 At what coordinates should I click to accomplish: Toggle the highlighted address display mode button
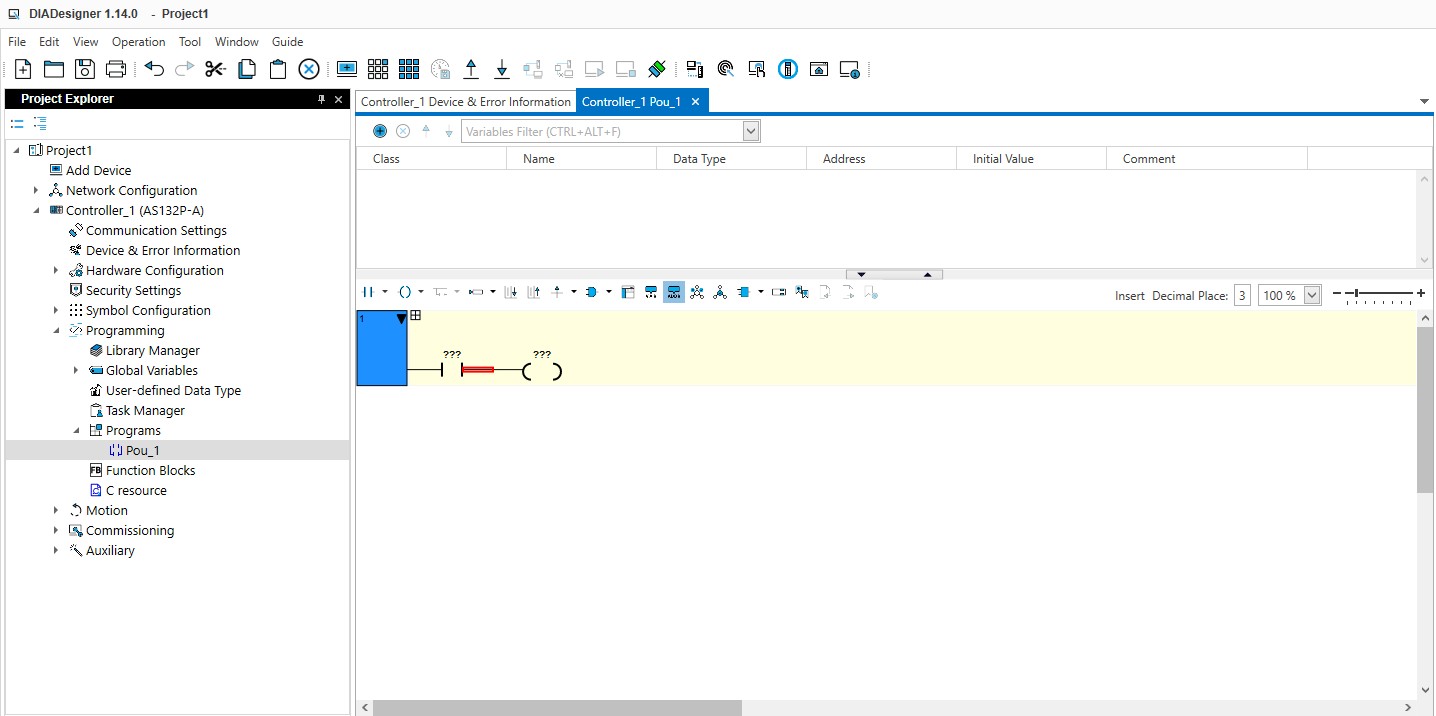click(x=674, y=292)
